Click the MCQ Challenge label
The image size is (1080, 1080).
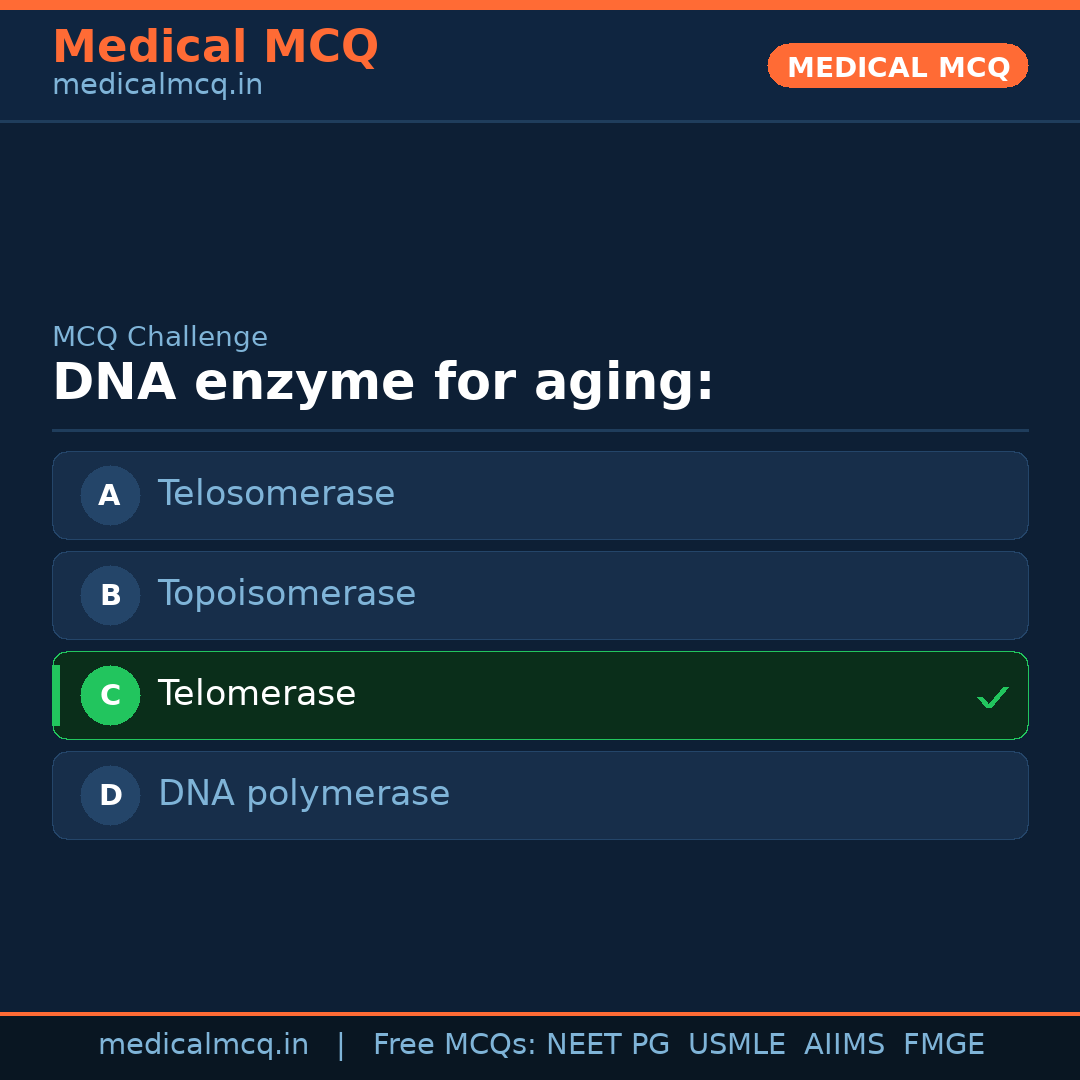(160, 337)
